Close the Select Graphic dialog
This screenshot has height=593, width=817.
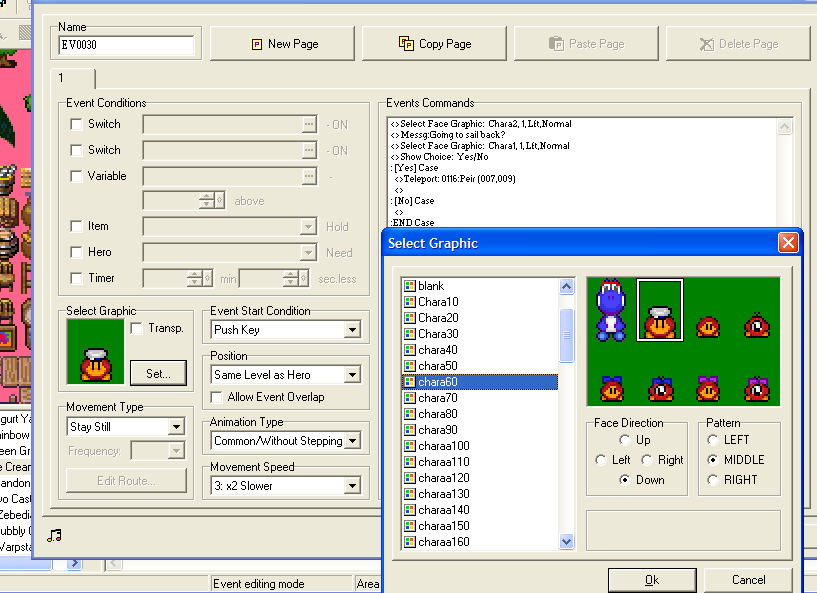tap(788, 243)
